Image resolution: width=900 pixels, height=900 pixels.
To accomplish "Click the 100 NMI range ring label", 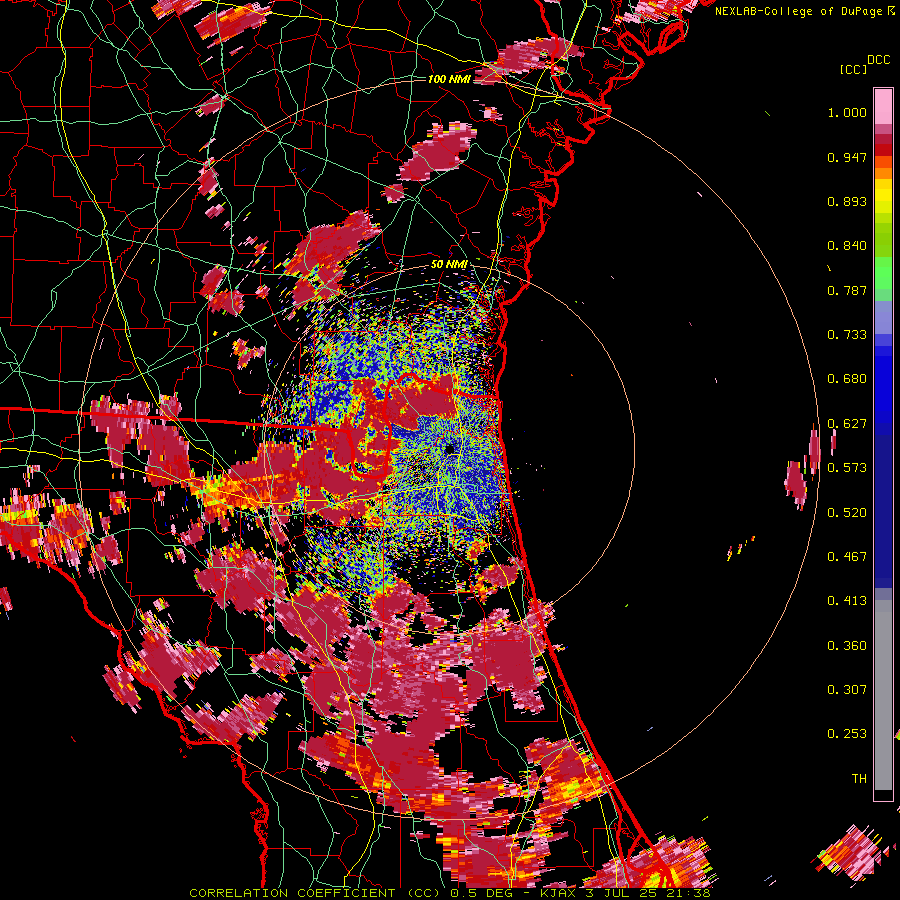I will click(449, 79).
